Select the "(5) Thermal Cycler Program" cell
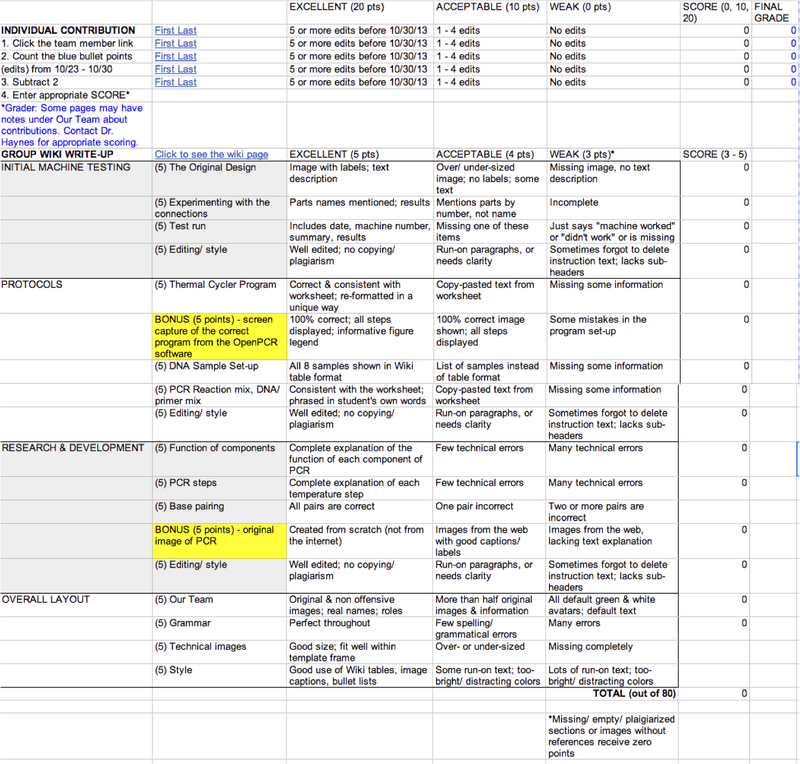Viewport: 800px width, 764px height. coord(218,285)
